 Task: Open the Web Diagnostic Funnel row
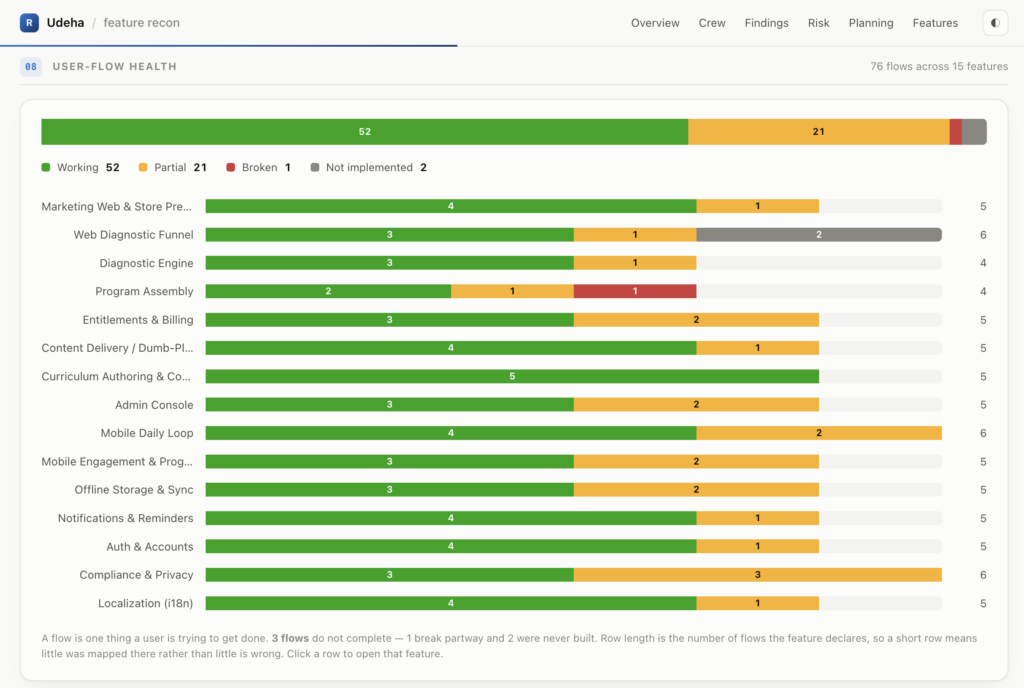point(514,235)
